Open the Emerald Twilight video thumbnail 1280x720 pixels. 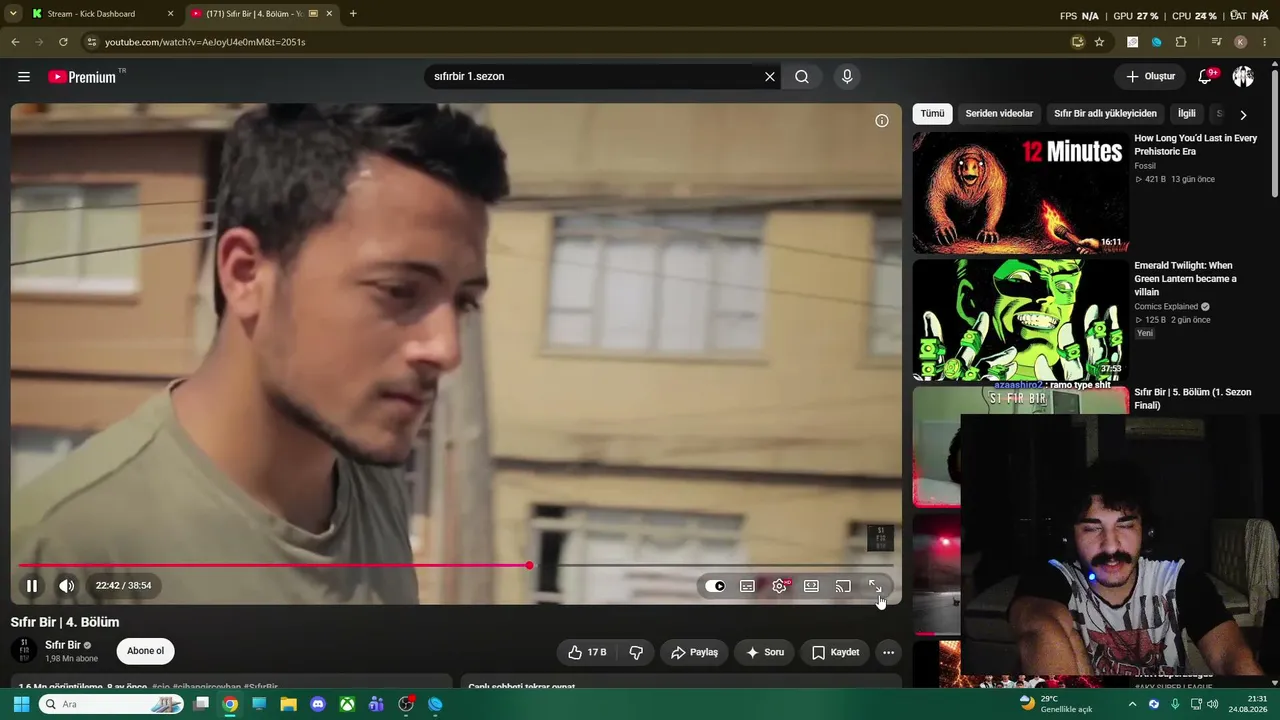[1020, 320]
